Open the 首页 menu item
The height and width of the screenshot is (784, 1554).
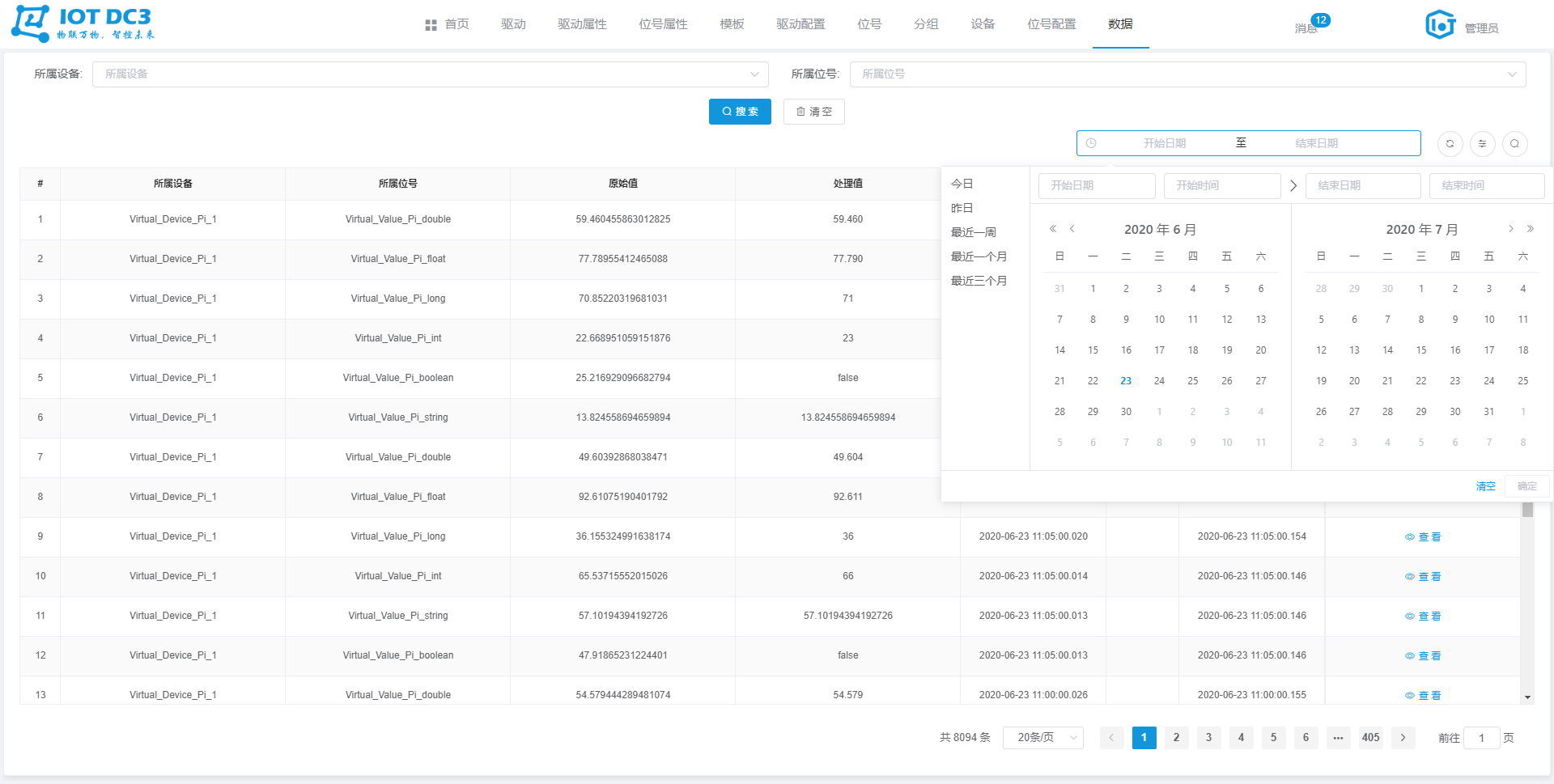(x=447, y=24)
